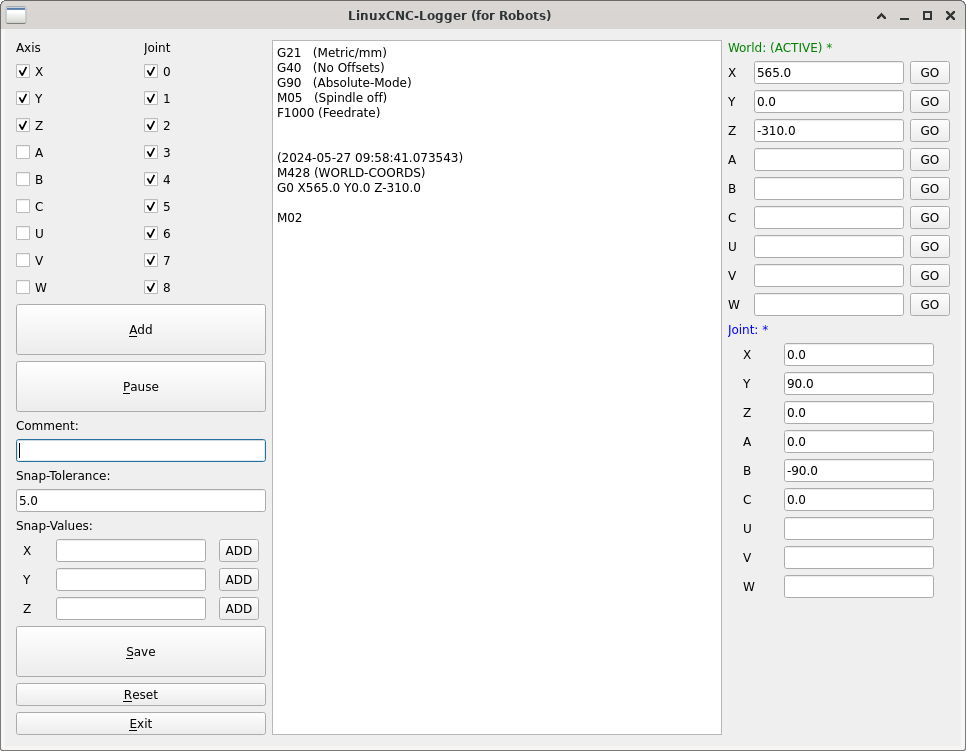The height and width of the screenshot is (751, 966).
Task: Uncheck the X axis checkbox
Action: tap(23, 71)
